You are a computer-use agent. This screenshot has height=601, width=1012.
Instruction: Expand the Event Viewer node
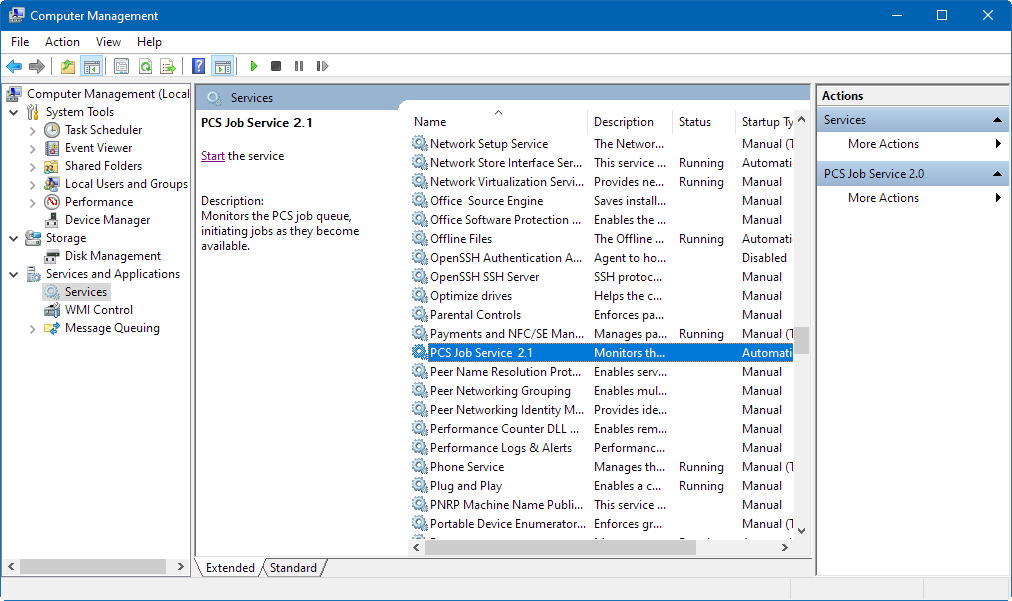click(32, 148)
